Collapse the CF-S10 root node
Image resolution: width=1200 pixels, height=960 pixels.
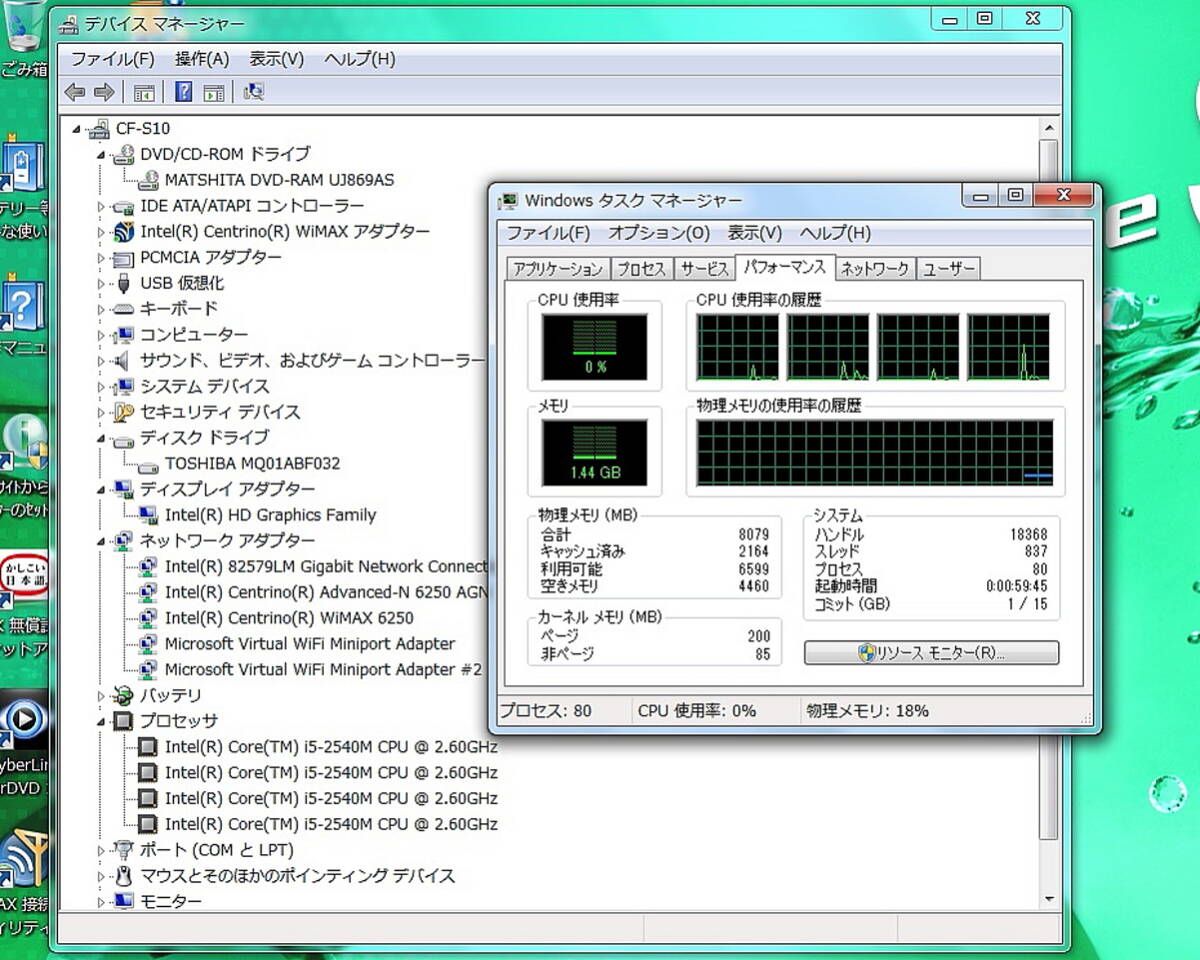click(77, 128)
